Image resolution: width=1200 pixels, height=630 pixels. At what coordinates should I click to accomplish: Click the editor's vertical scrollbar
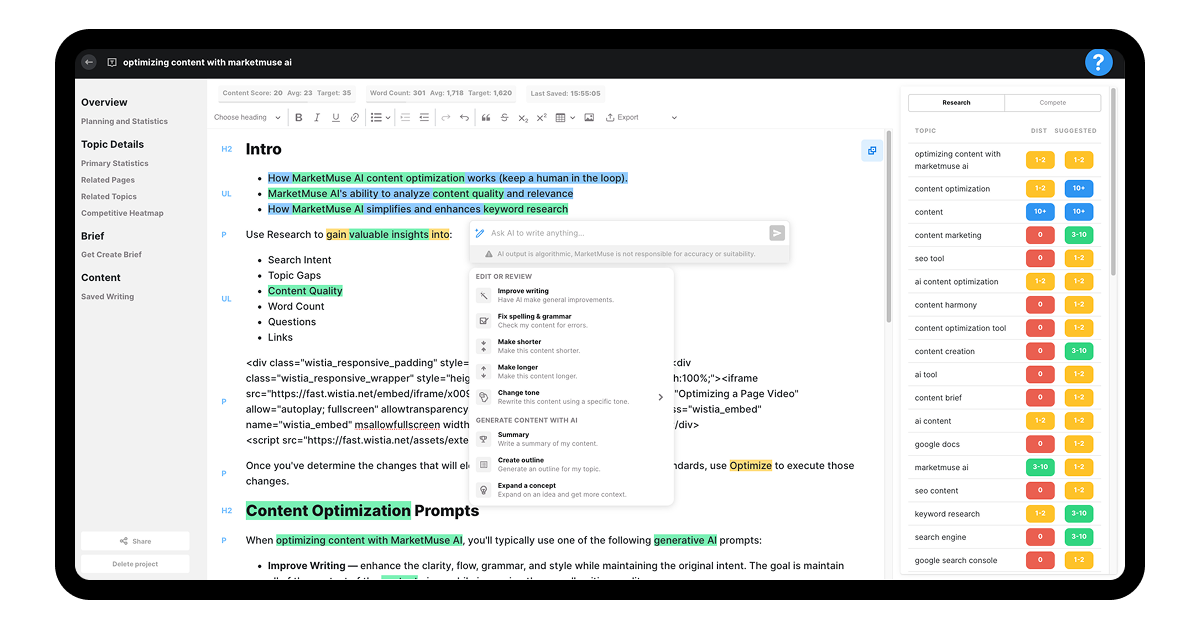[889, 225]
